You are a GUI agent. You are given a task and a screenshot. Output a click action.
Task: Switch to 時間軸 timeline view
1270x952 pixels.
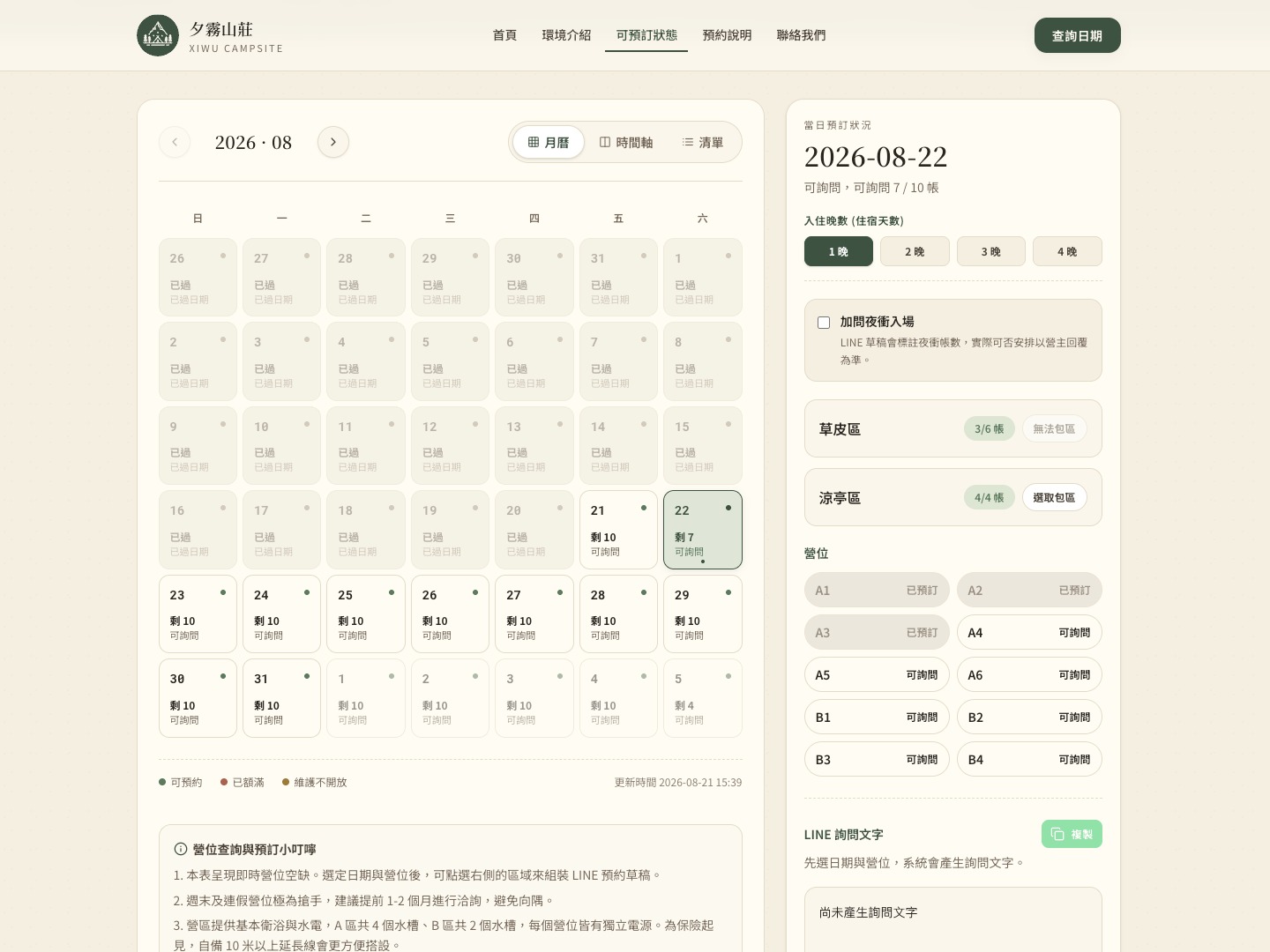point(626,142)
